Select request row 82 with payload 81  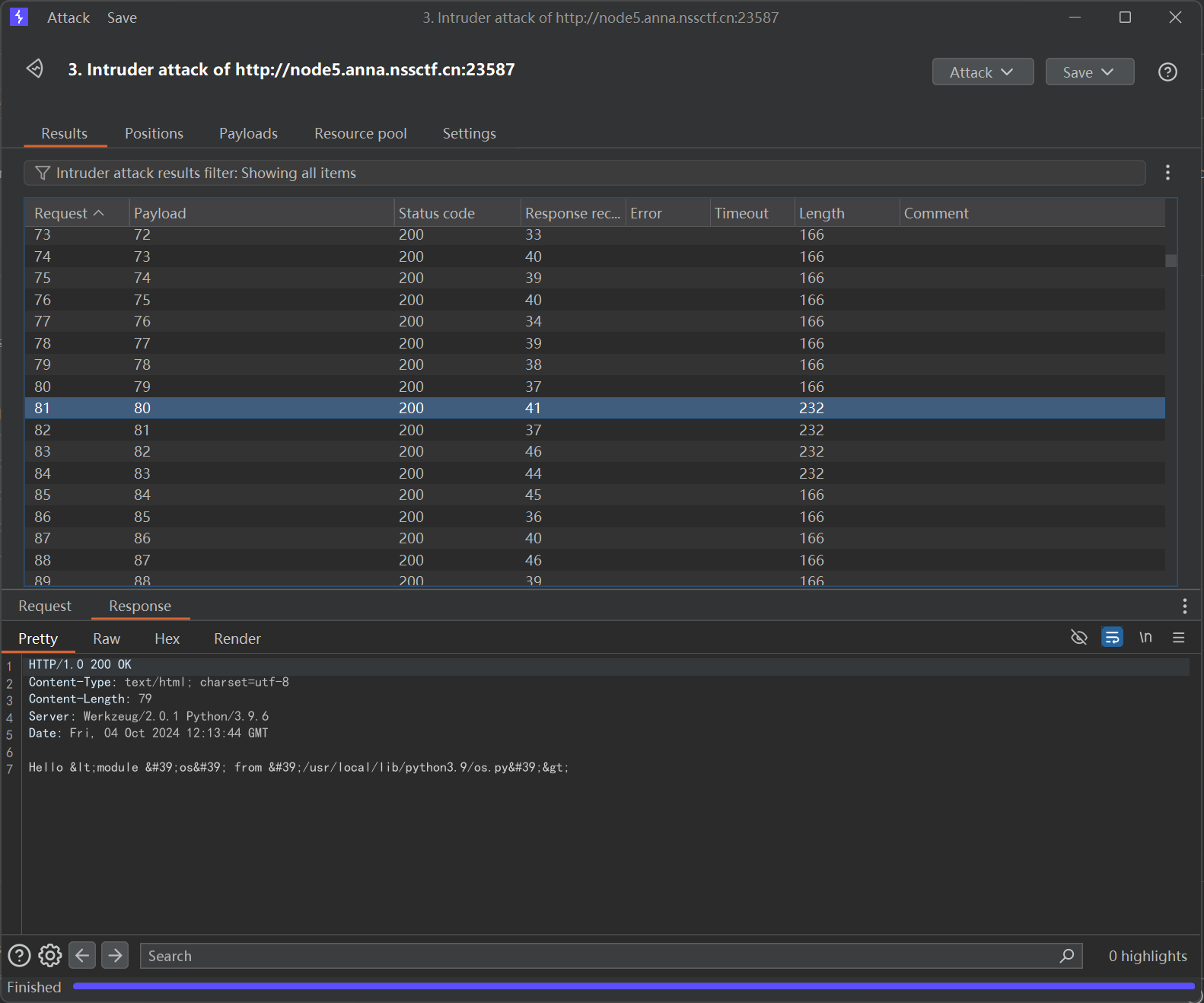tap(594, 430)
